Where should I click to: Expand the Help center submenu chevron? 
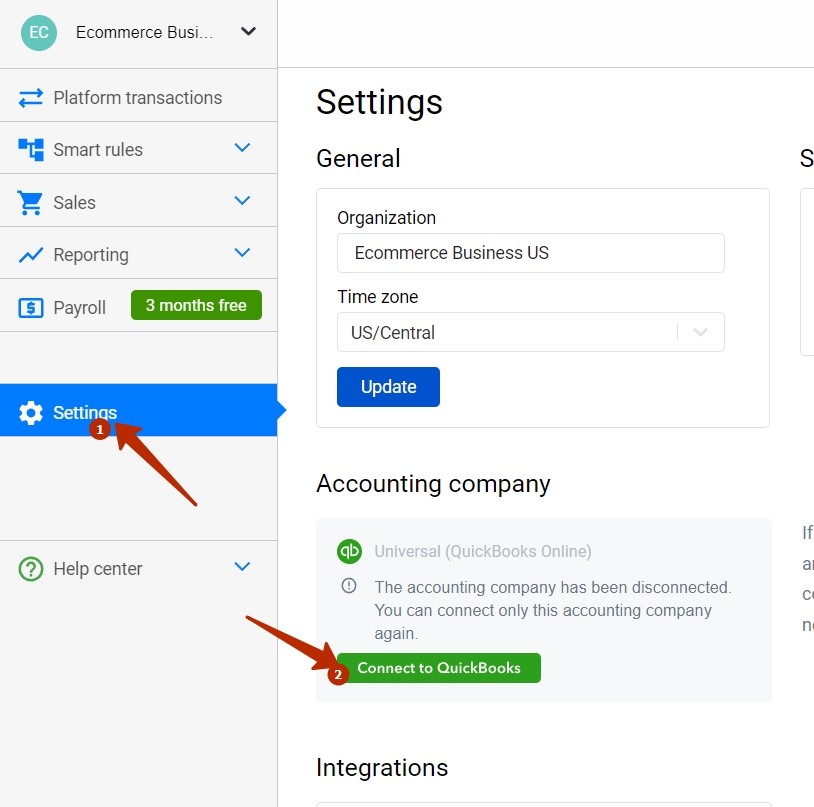click(x=242, y=566)
